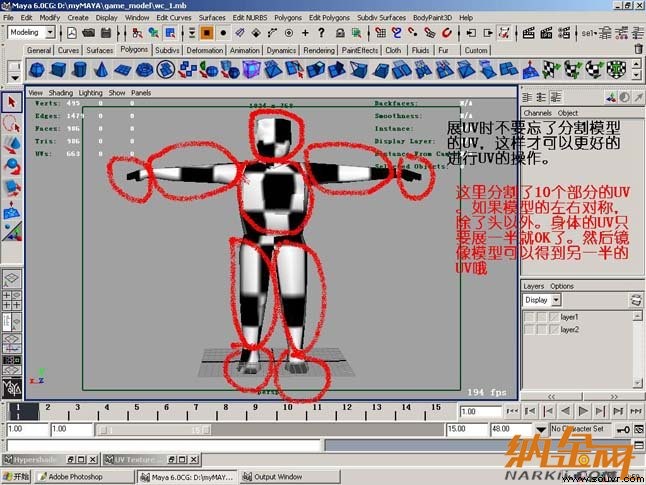Viewport: 646px width, 485px height.
Task: Click the playback end field 15.00
Action: (466, 429)
